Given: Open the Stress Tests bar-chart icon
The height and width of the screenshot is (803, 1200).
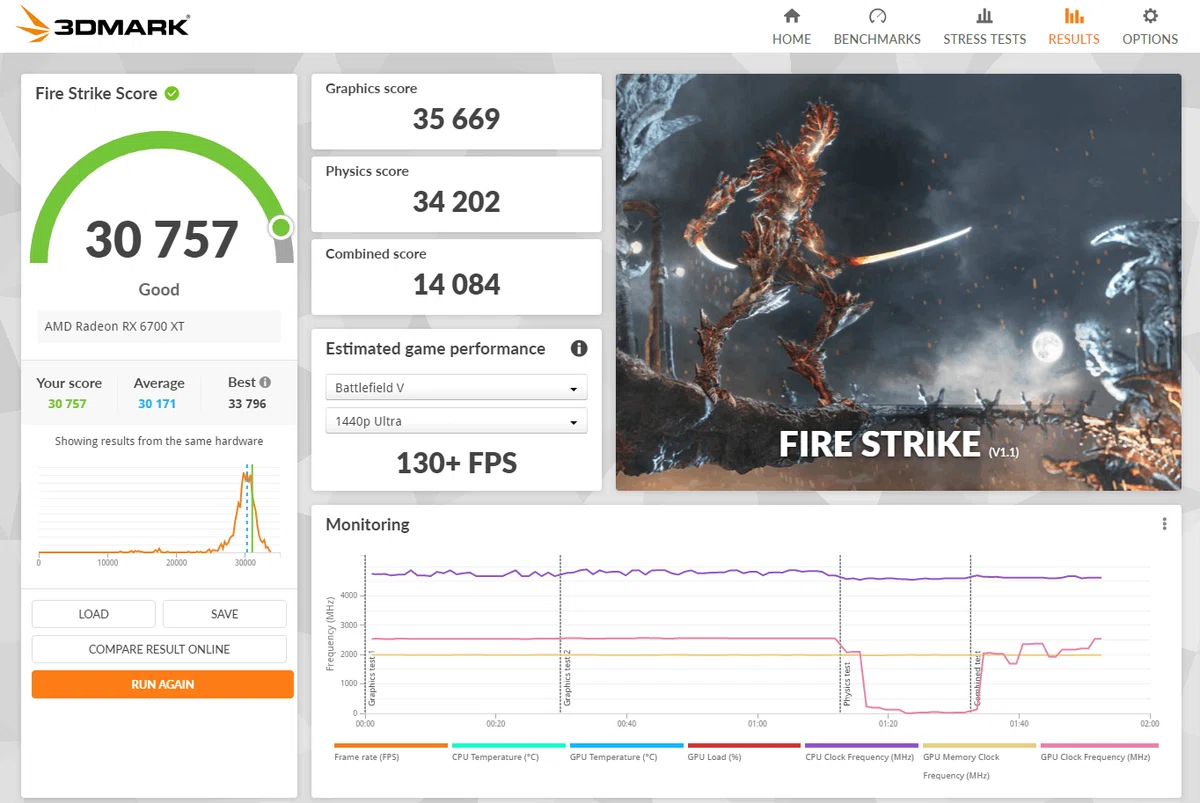Looking at the screenshot, I should pyautogui.click(x=985, y=16).
